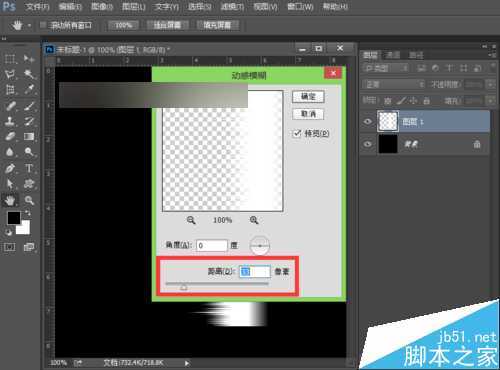Select the Hand tool in toolbox
This screenshot has height=370, width=500.
coord(10,200)
